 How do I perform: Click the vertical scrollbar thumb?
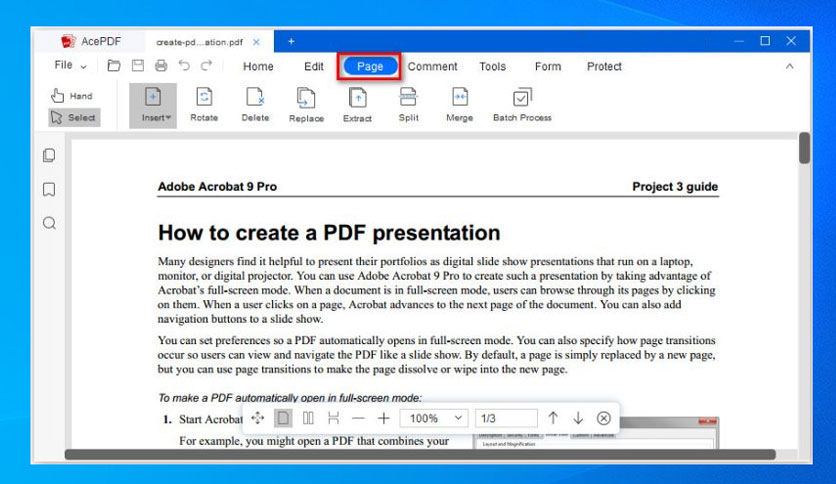(804, 148)
